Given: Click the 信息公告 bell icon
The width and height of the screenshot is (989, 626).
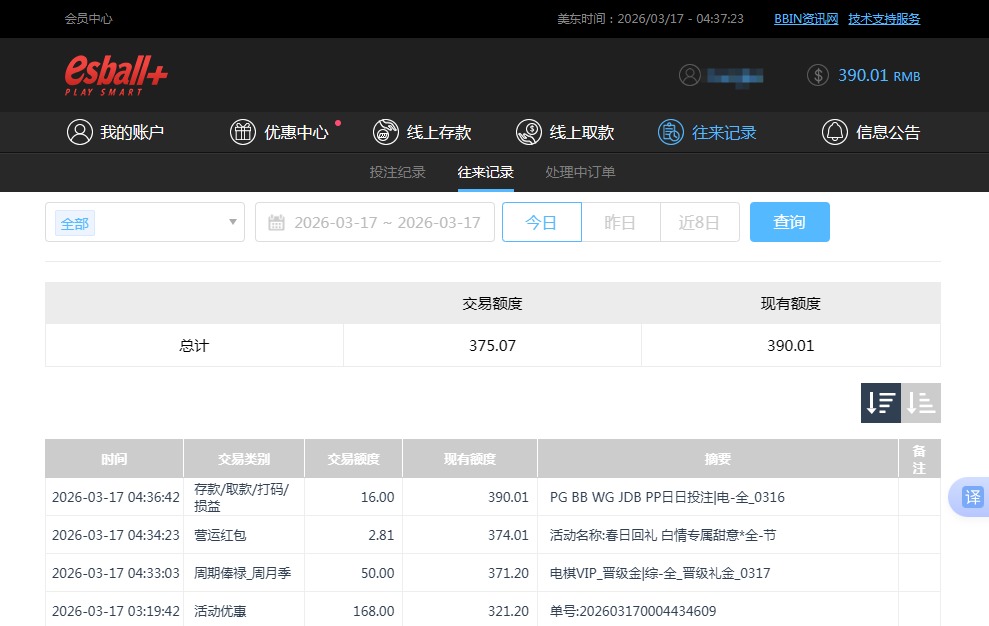Looking at the screenshot, I should [x=834, y=131].
